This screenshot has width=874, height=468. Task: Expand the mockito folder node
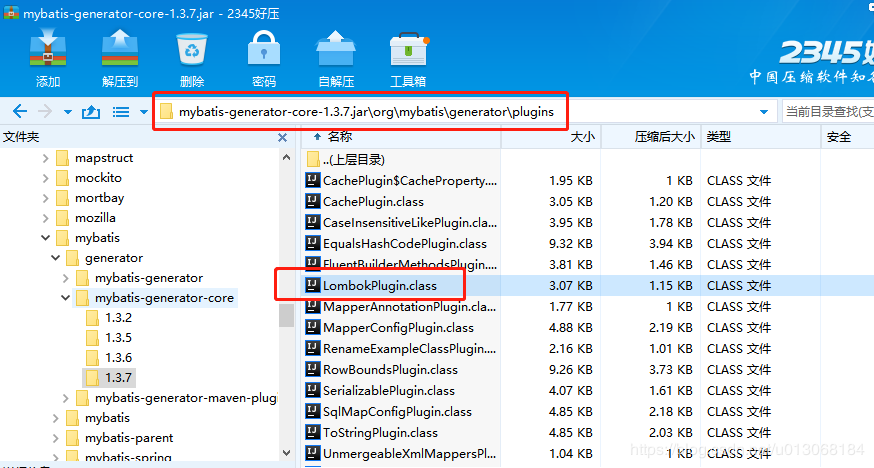46,178
